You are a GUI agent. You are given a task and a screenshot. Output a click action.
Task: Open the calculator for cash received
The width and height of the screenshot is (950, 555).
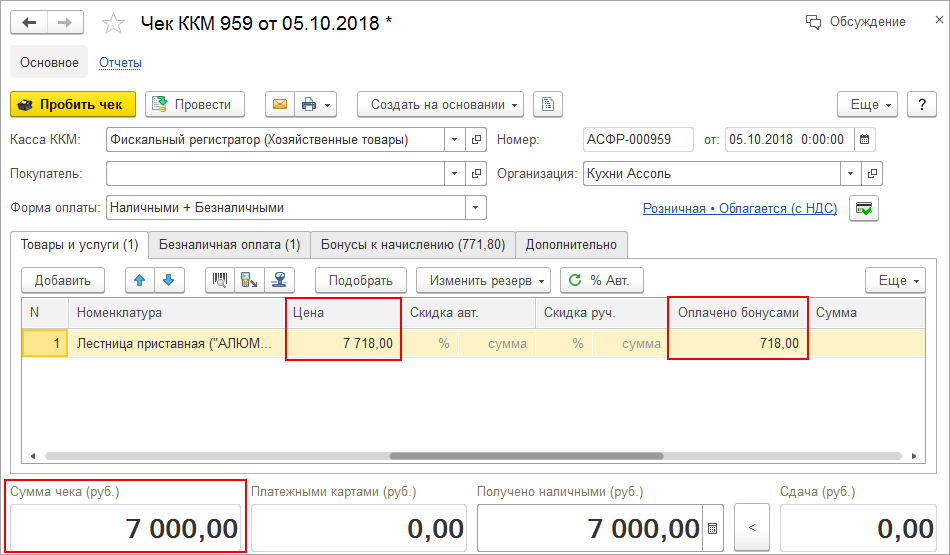point(713,528)
